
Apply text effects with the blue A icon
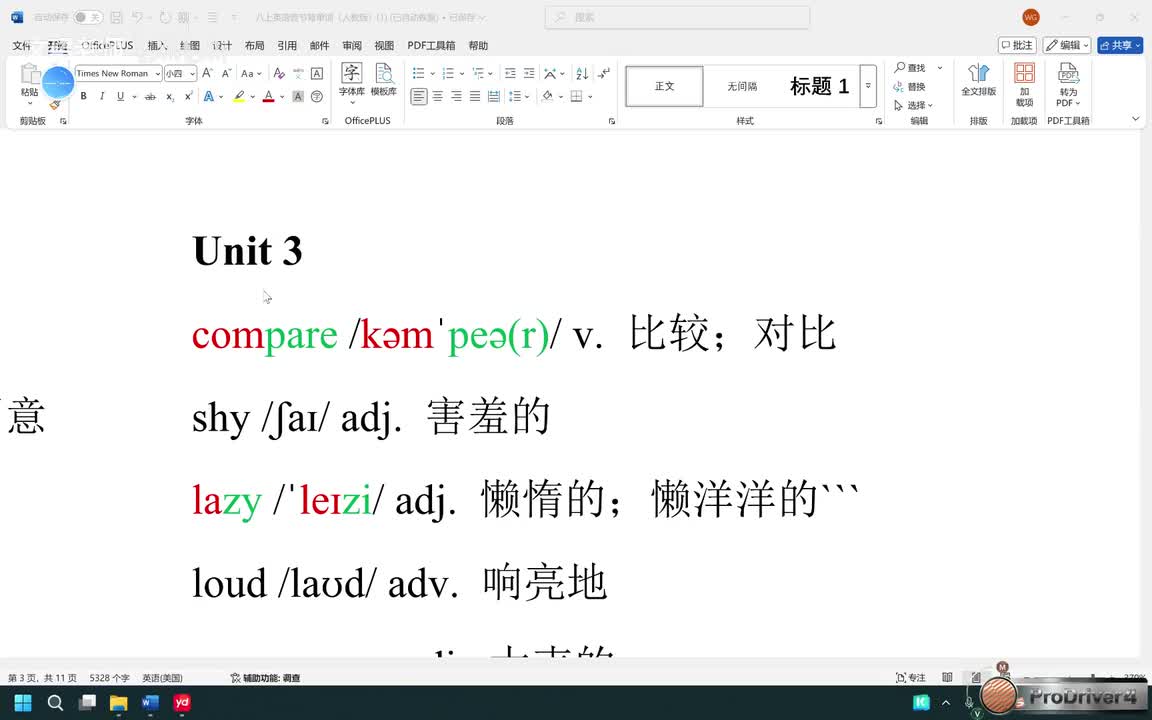(209, 96)
